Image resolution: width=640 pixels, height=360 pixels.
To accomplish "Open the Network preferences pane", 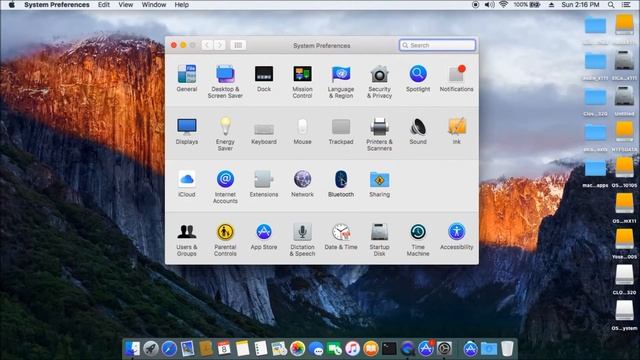I will tap(302, 184).
